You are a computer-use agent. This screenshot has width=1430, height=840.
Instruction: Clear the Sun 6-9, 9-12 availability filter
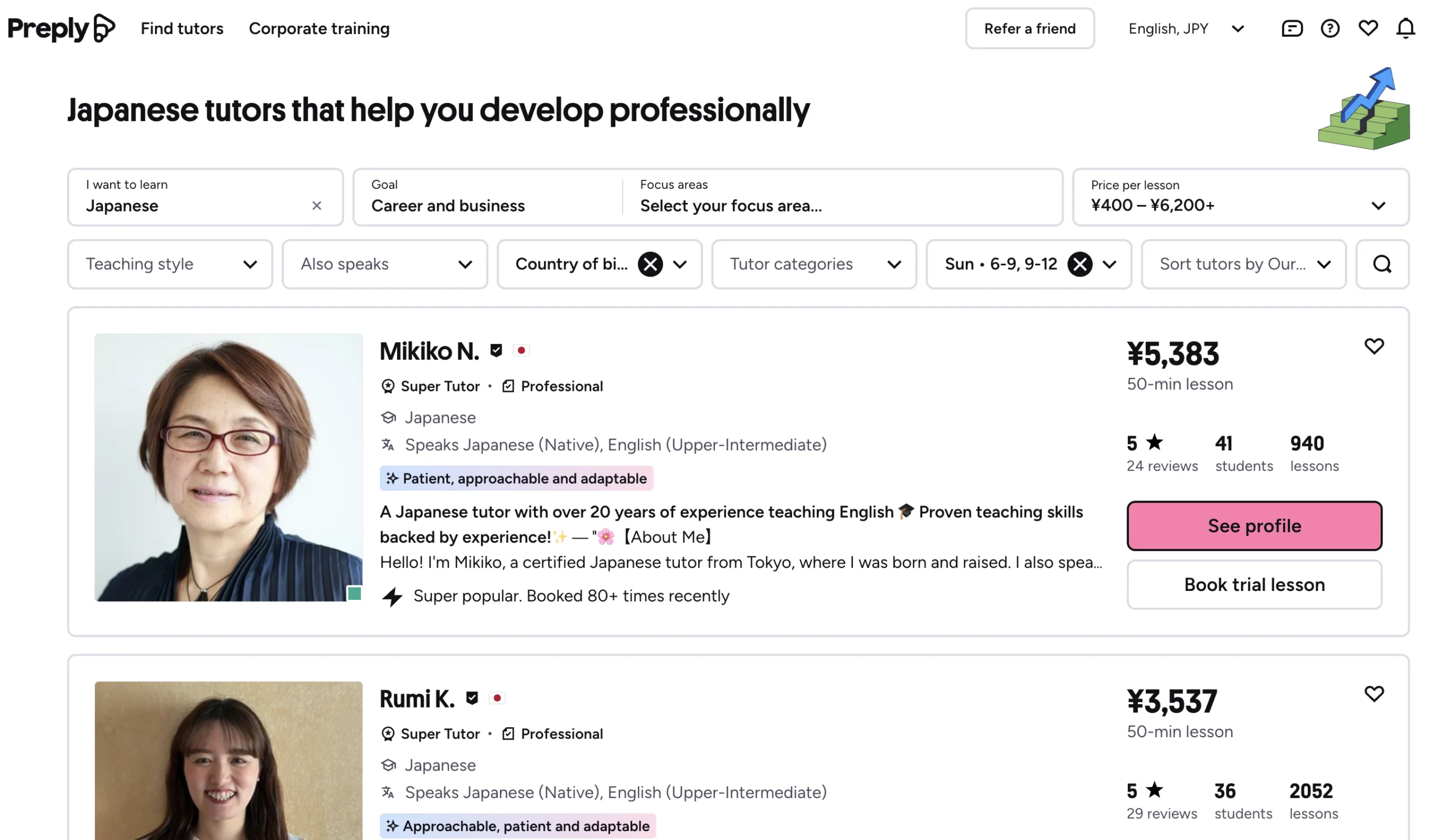1079,264
